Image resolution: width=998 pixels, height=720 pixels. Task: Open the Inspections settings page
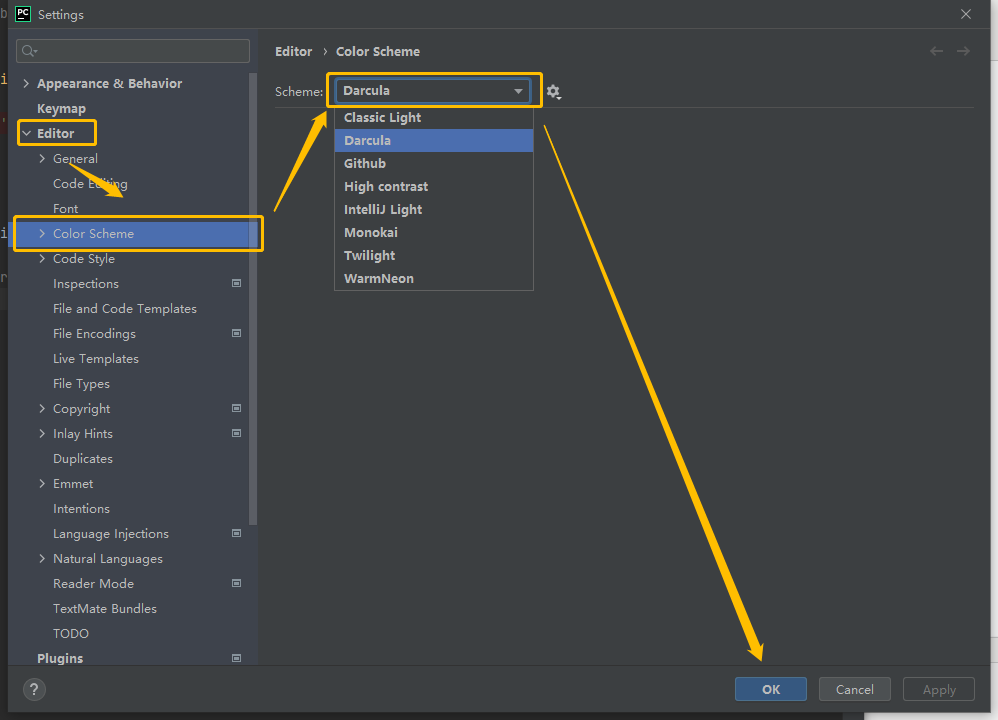[86, 284]
